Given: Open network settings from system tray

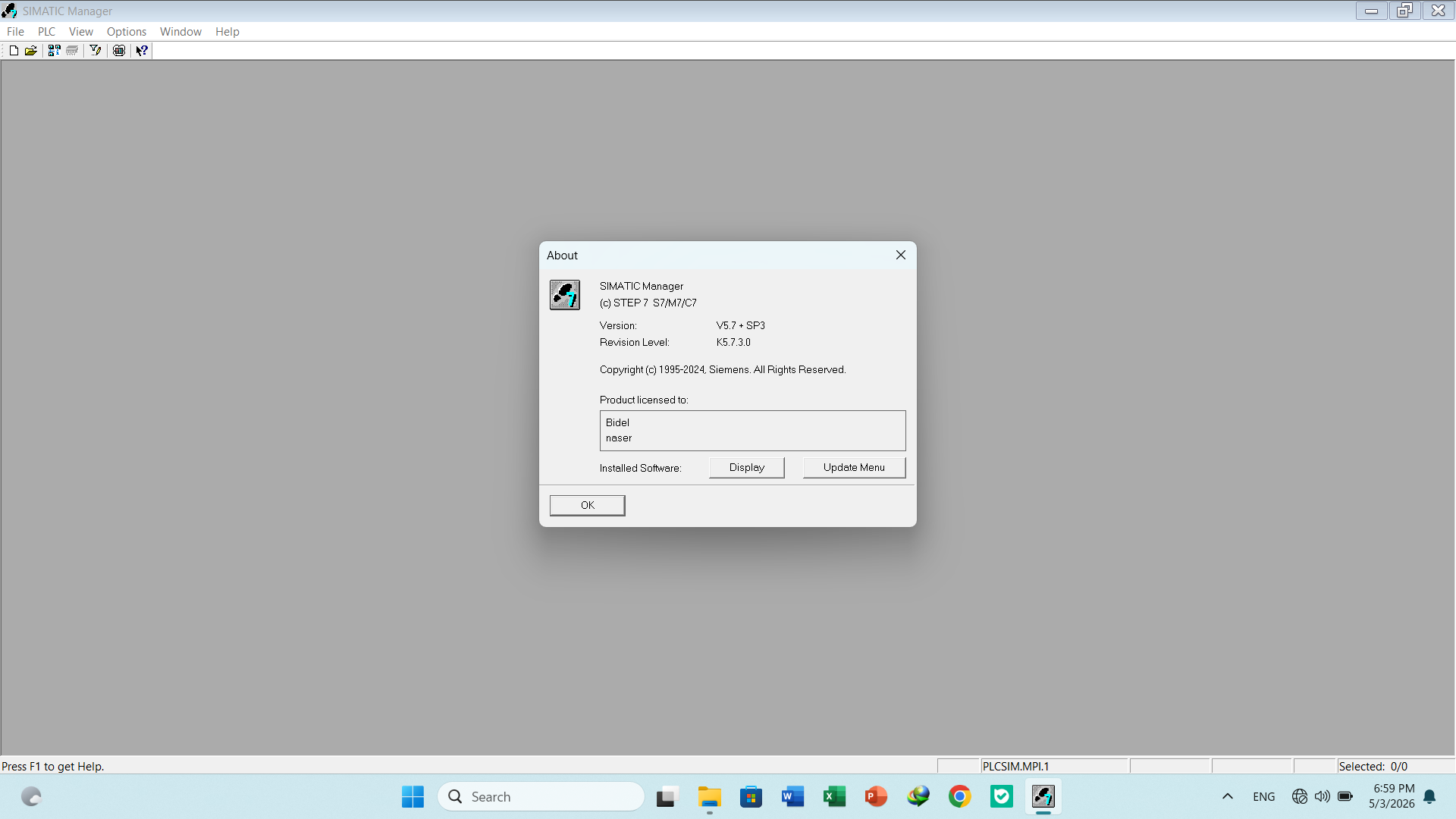Looking at the screenshot, I should [1300, 797].
